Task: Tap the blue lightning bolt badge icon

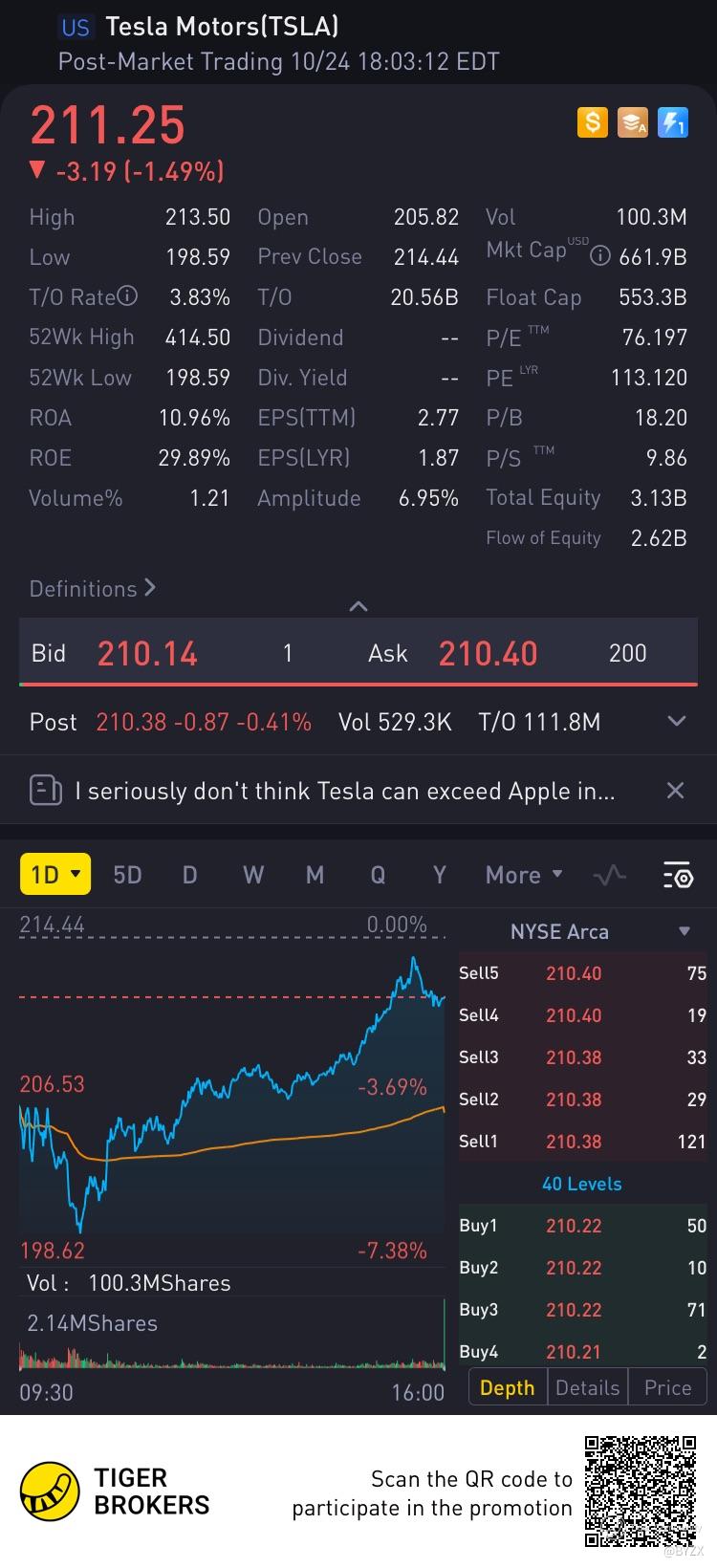Action: [673, 122]
